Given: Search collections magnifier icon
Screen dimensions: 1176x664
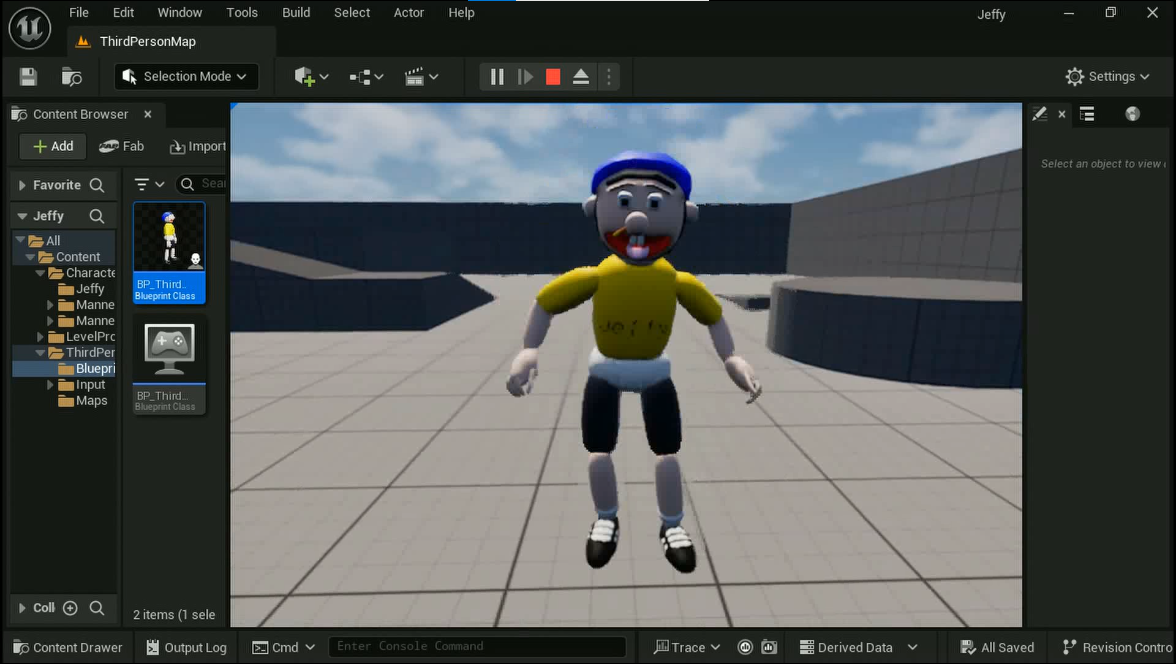Looking at the screenshot, I should 97,608.
